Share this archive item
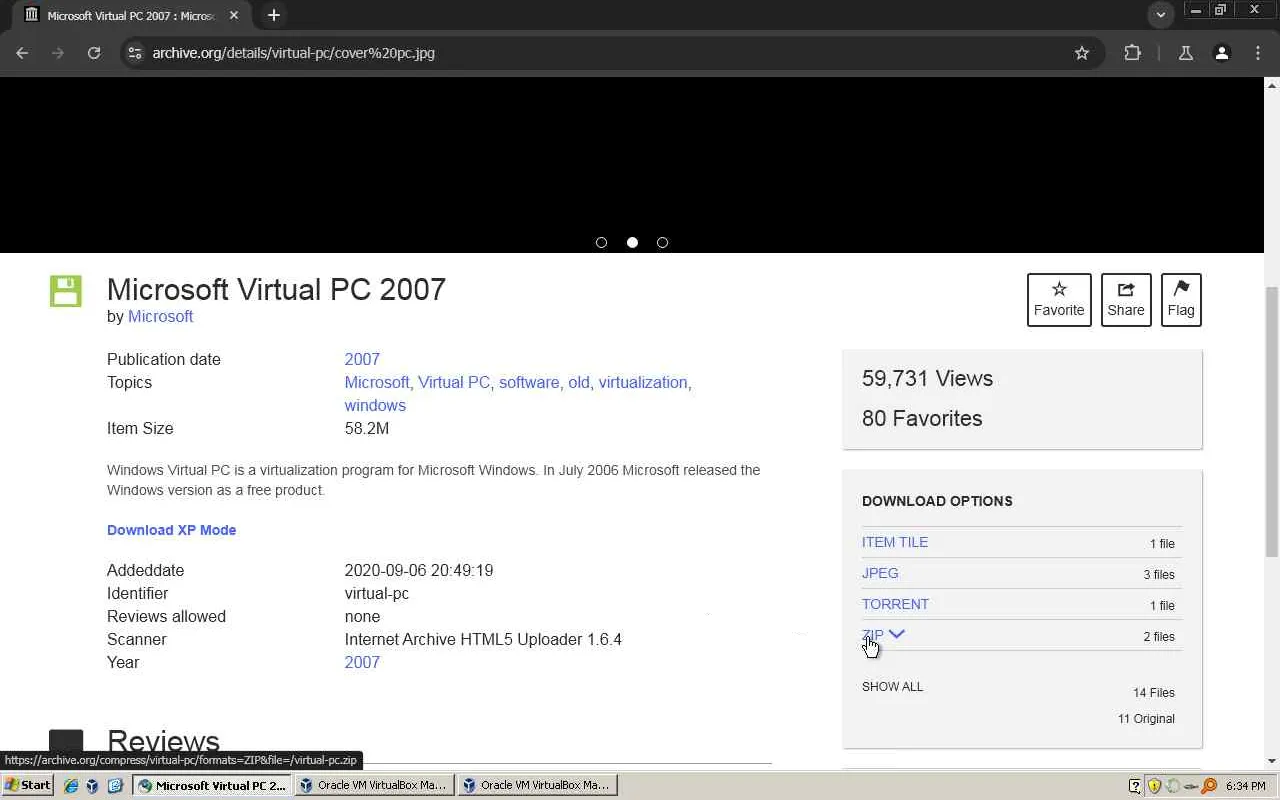The height and width of the screenshot is (800, 1280). (x=1126, y=299)
